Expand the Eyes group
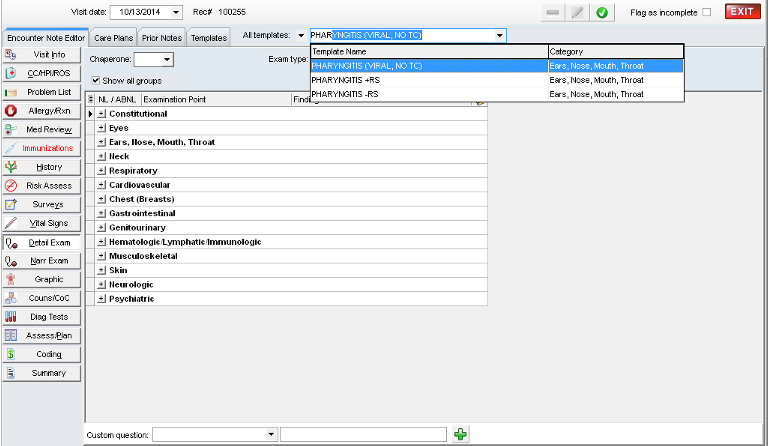Image resolution: width=768 pixels, height=446 pixels. (x=101, y=128)
